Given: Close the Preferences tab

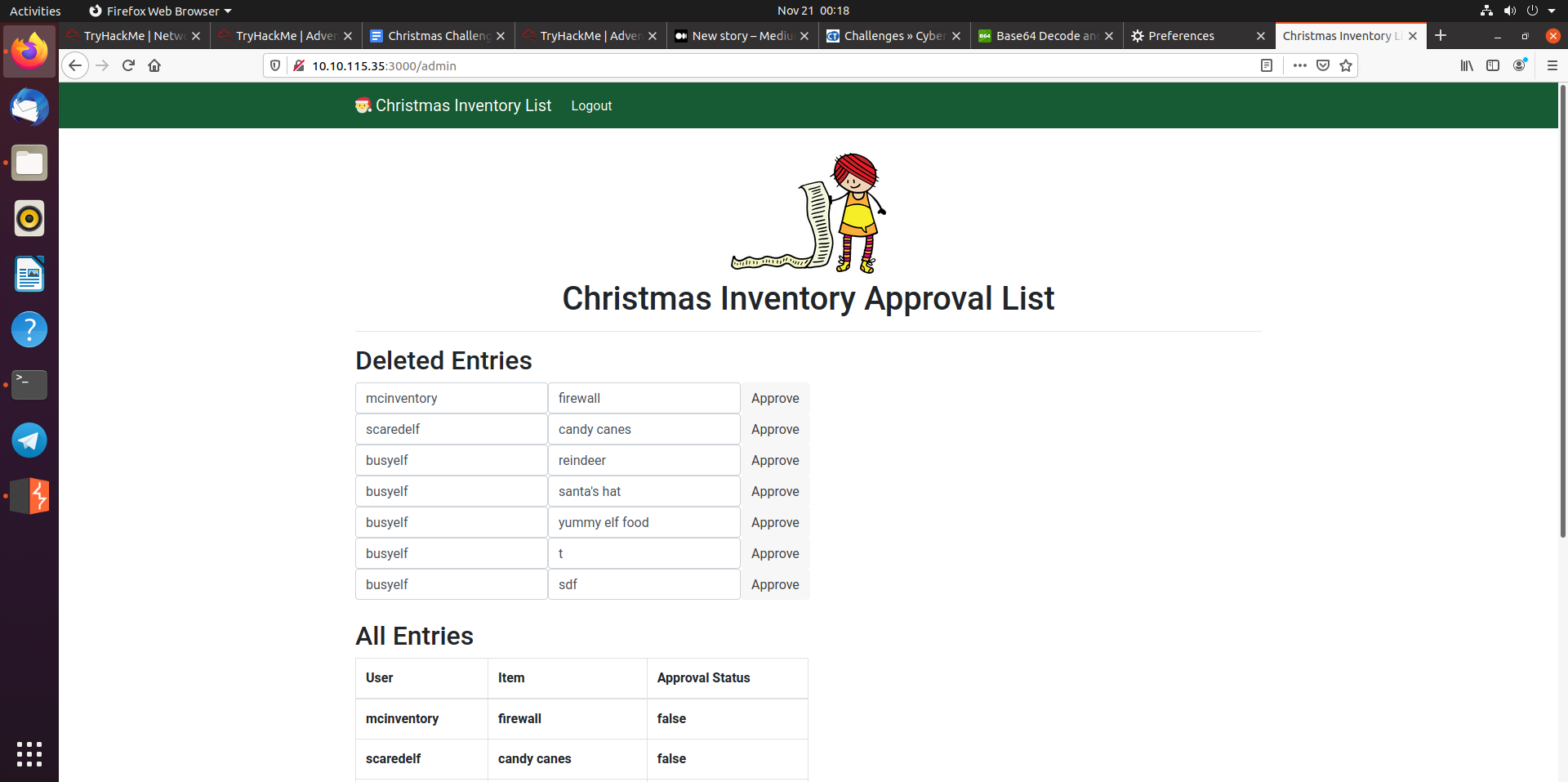Looking at the screenshot, I should pos(1261,36).
